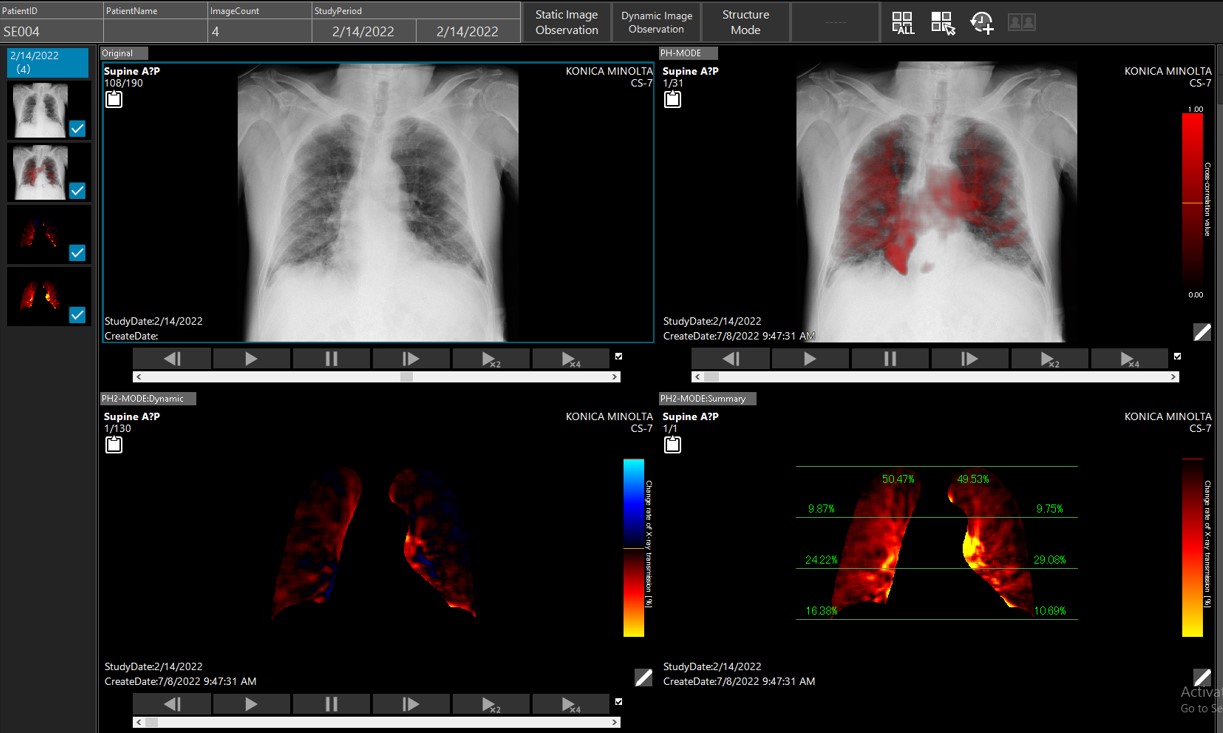Pause playback in the PH-MODE panel
The image size is (1223, 733).
(890, 358)
